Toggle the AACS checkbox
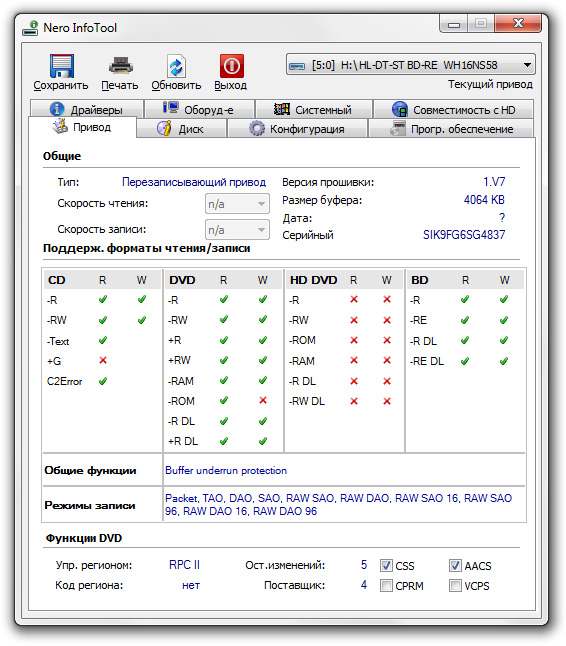This screenshot has width=566, height=646. click(x=455, y=565)
